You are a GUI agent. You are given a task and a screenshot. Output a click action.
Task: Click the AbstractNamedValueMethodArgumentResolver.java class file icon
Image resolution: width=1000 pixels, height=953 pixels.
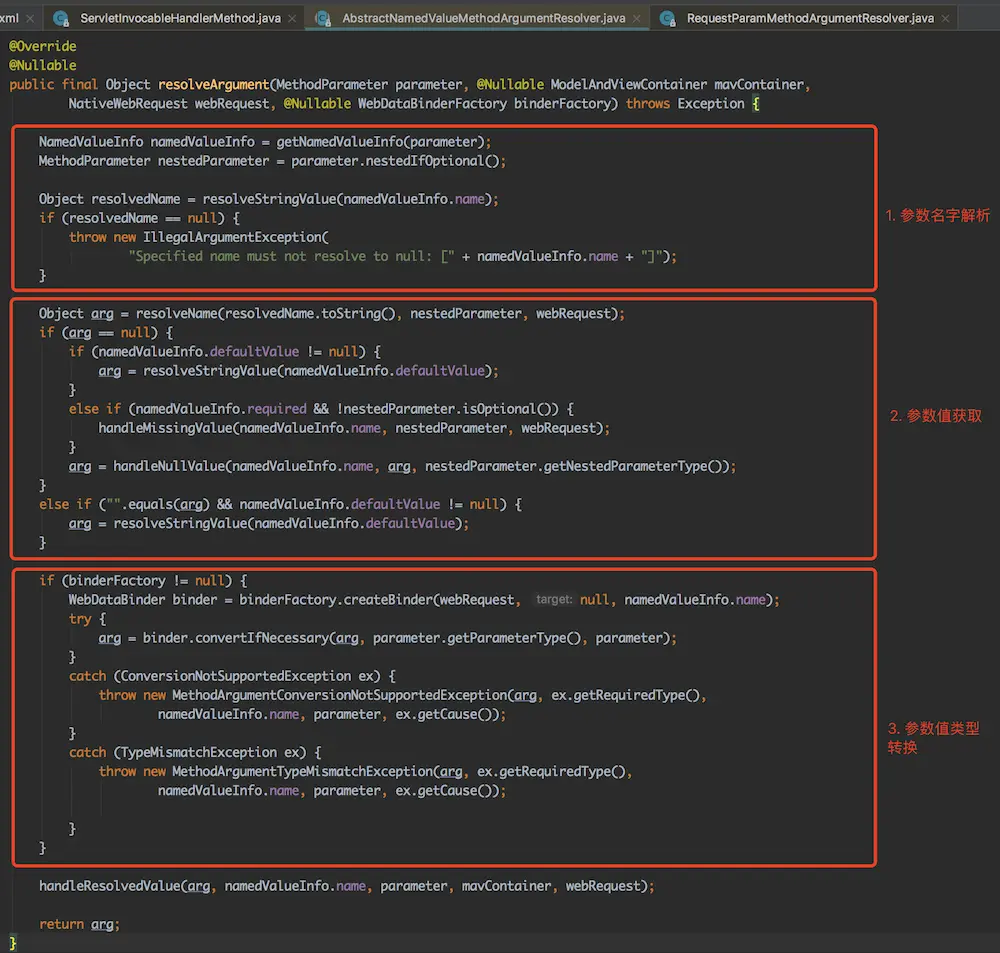tap(323, 18)
